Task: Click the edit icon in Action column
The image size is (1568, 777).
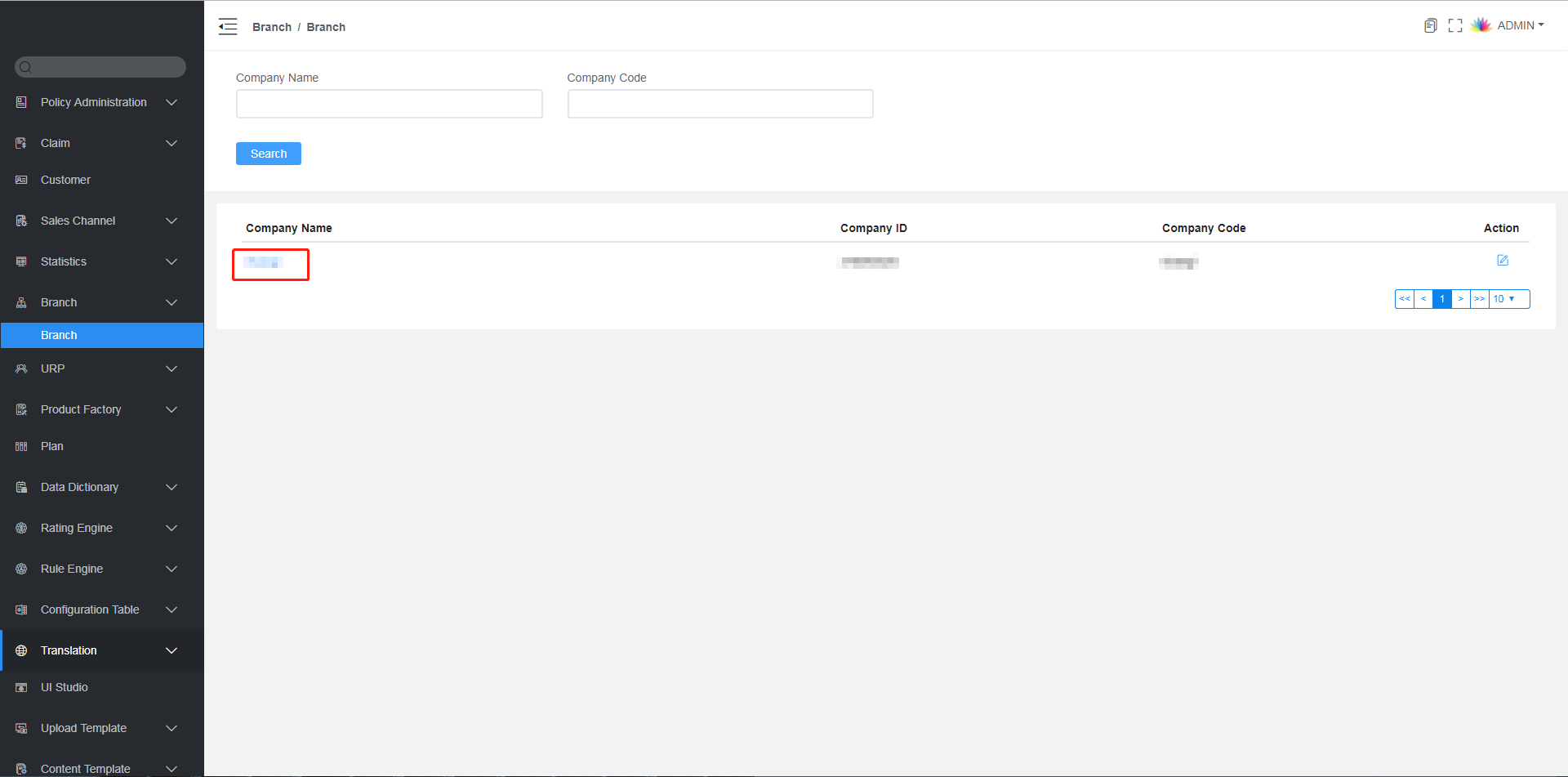Action: 1502,261
